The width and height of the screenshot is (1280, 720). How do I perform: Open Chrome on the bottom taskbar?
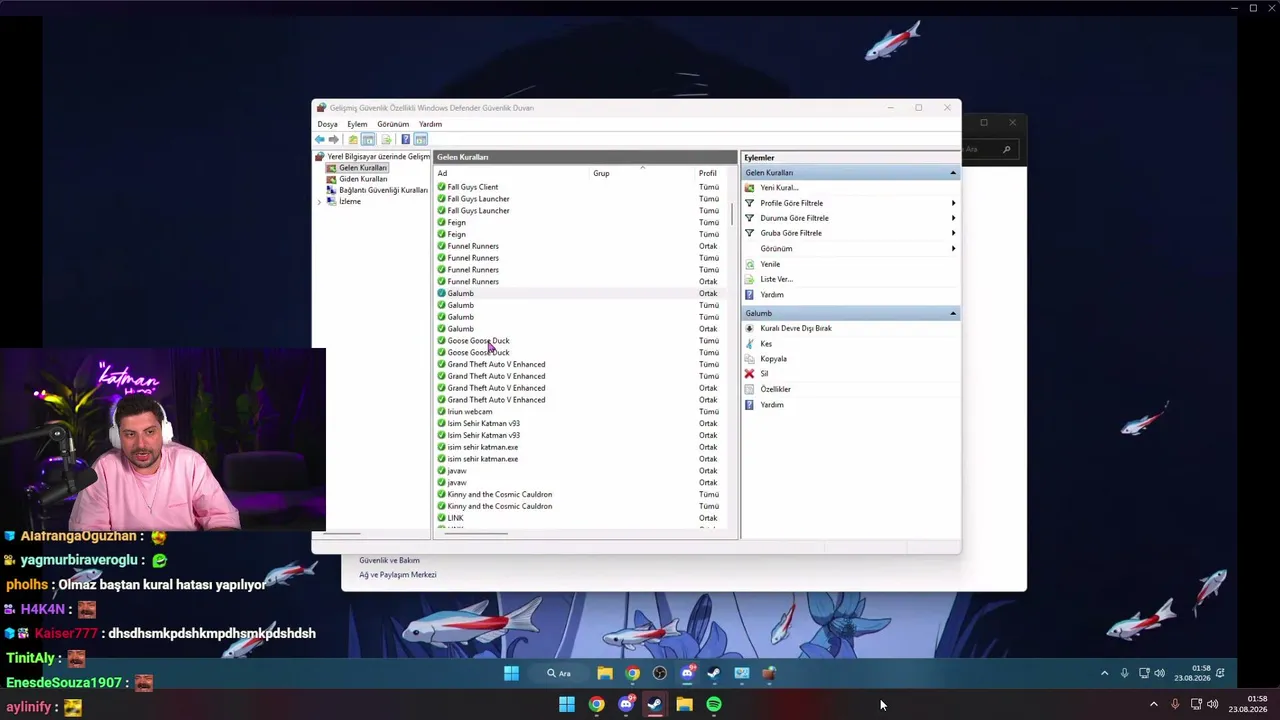[x=596, y=705]
